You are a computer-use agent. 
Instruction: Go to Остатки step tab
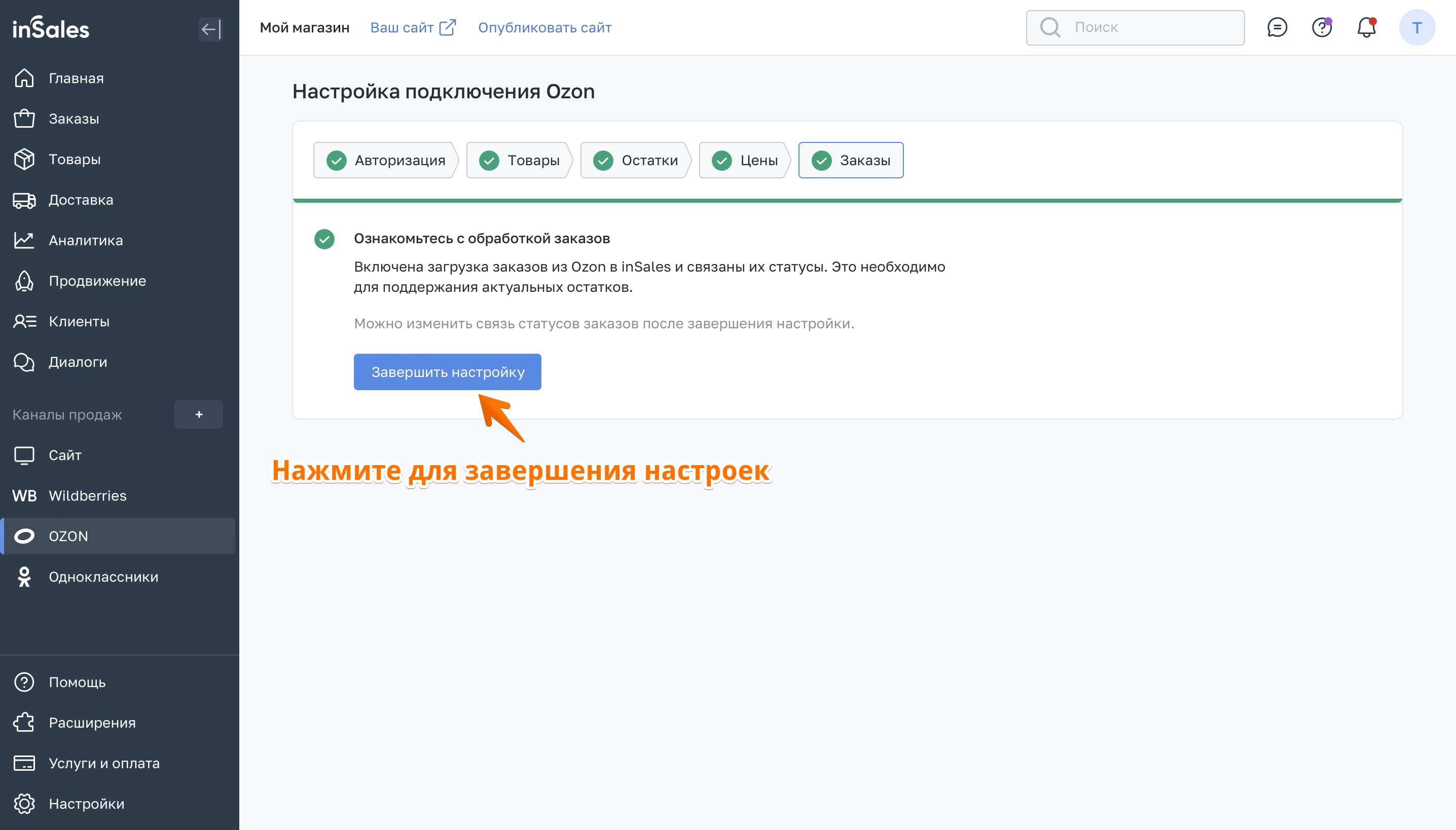pyautogui.click(x=635, y=160)
